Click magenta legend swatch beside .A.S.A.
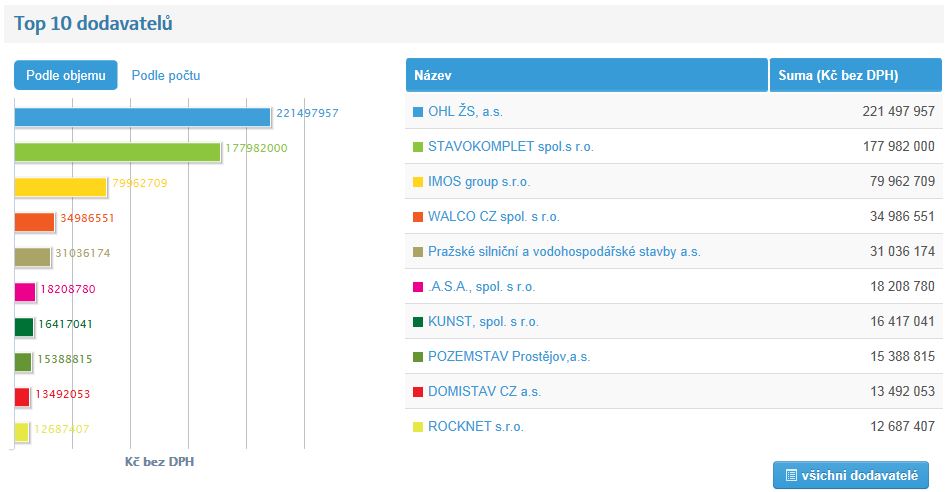This screenshot has height=492, width=948. pos(418,287)
